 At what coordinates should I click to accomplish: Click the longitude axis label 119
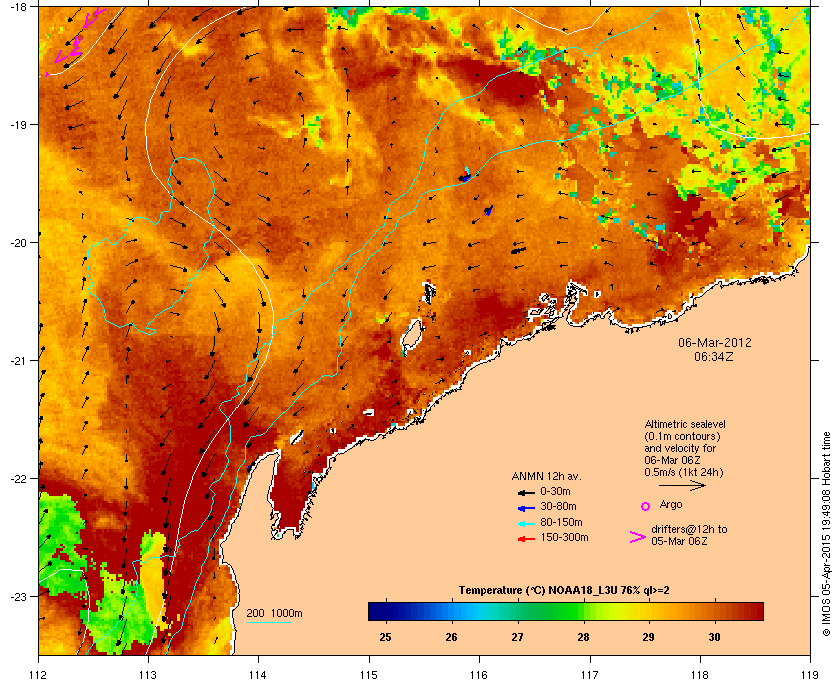point(810,674)
